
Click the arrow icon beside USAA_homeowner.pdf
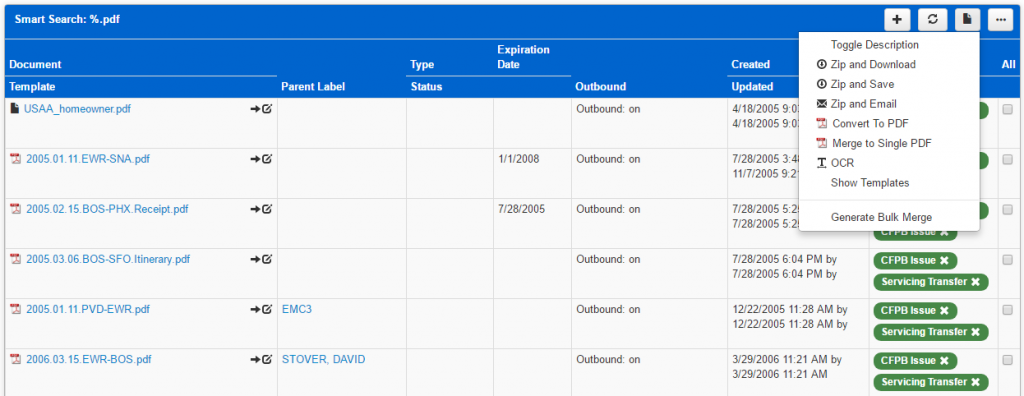[x=255, y=109]
